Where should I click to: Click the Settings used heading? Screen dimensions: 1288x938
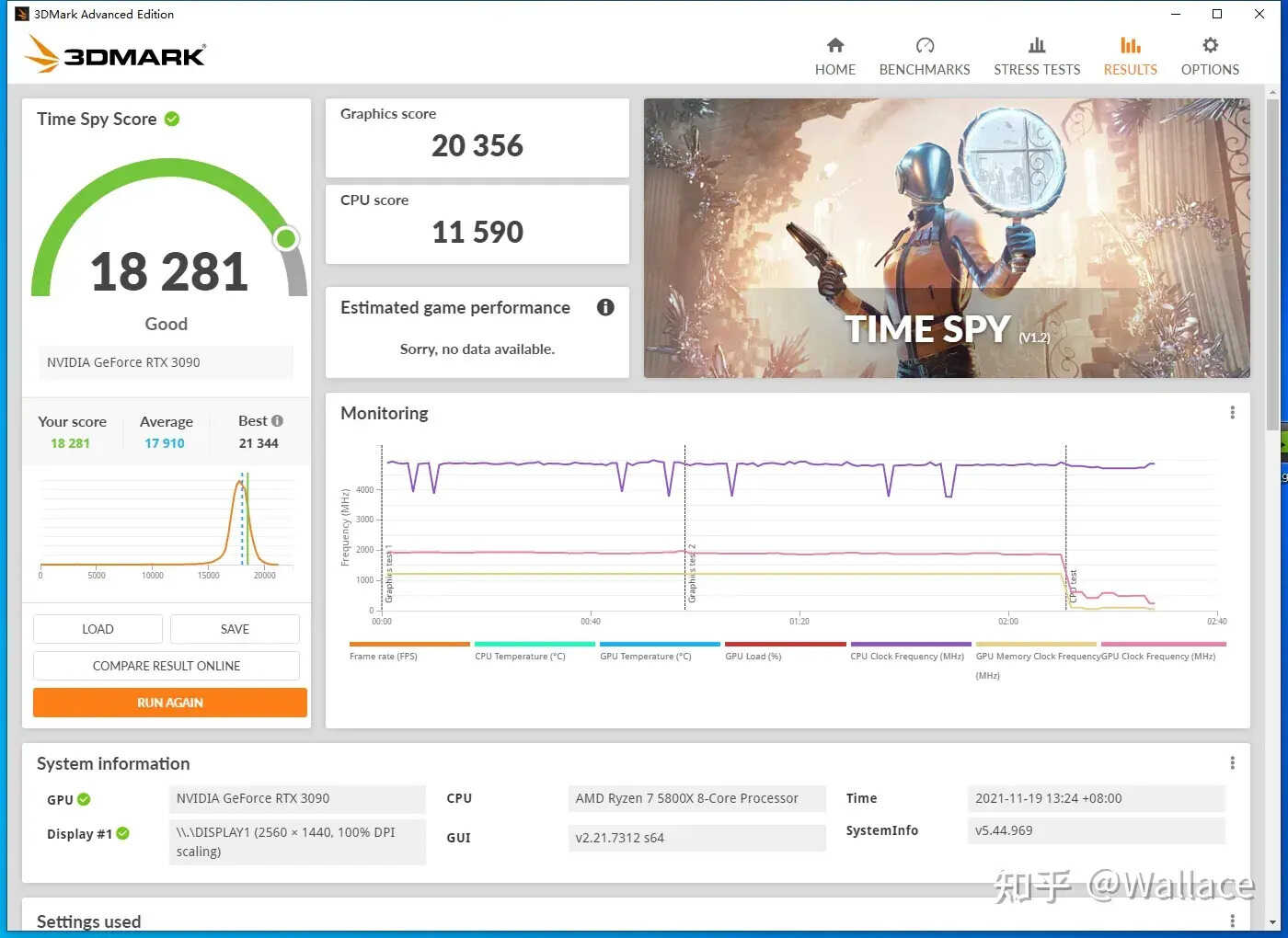pyautogui.click(x=89, y=921)
